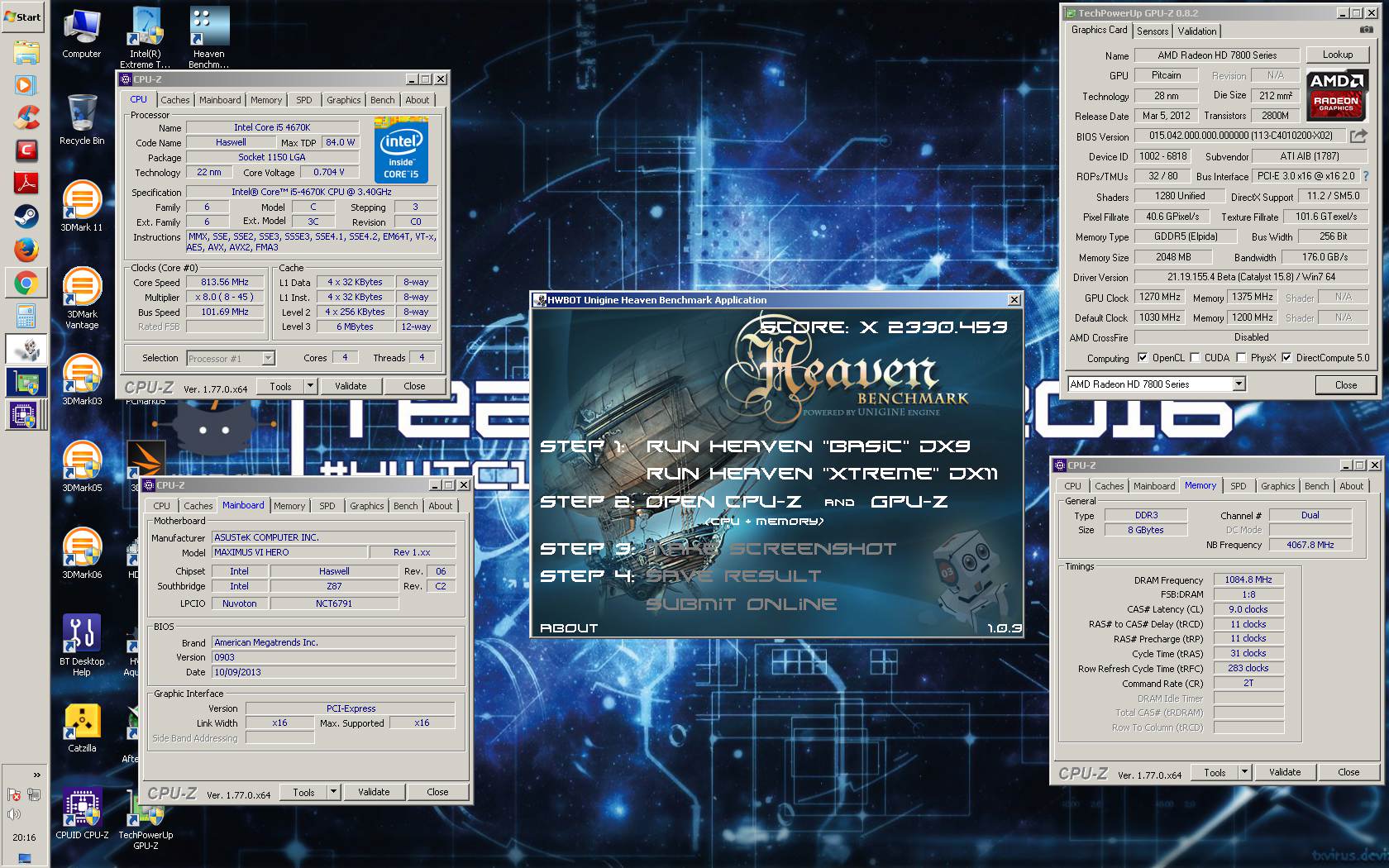Click GPU-Z link in Heaven step 2
This screenshot has width=1389, height=868.
[909, 502]
